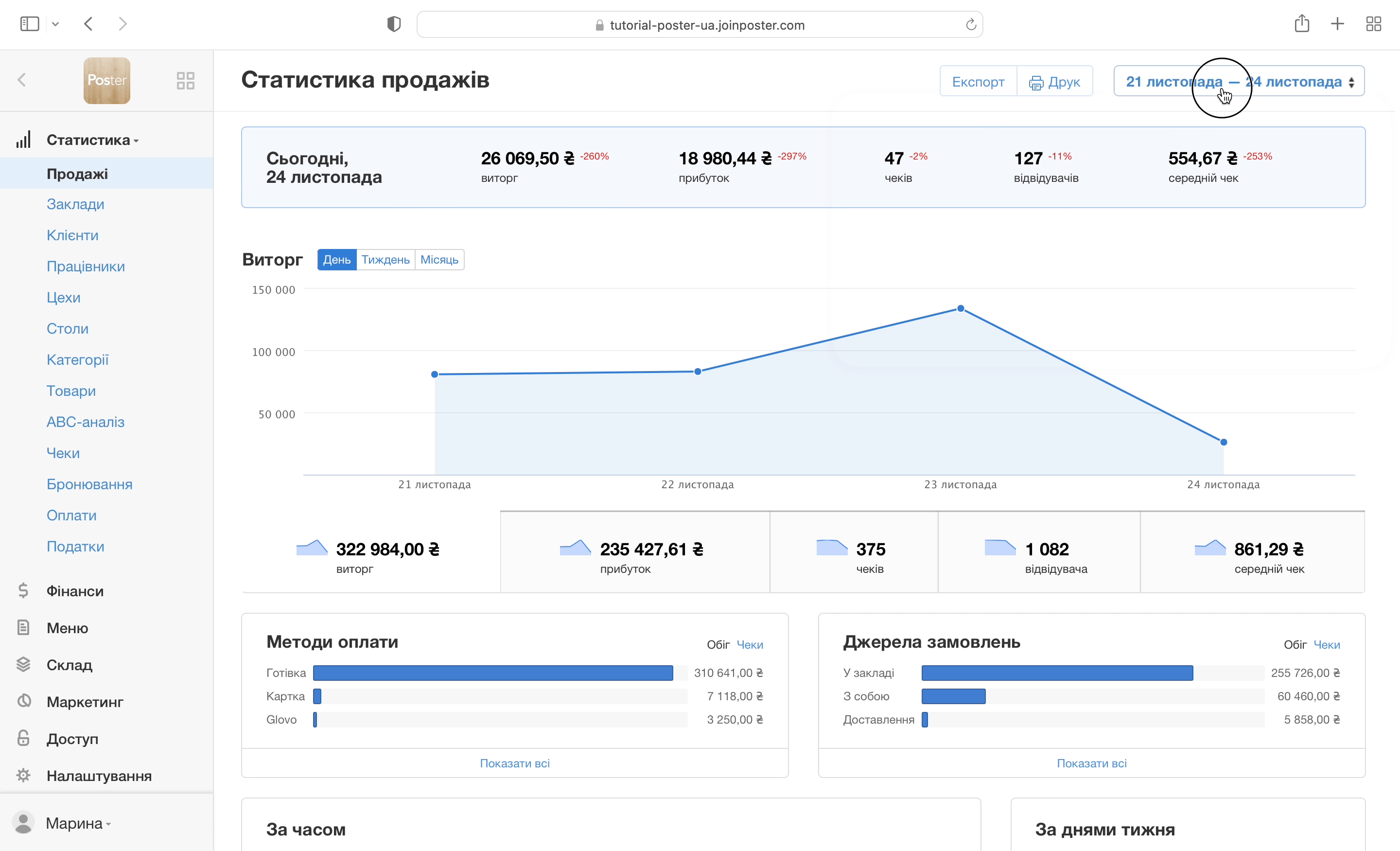Select the прибуток metric tab

[x=634, y=552]
